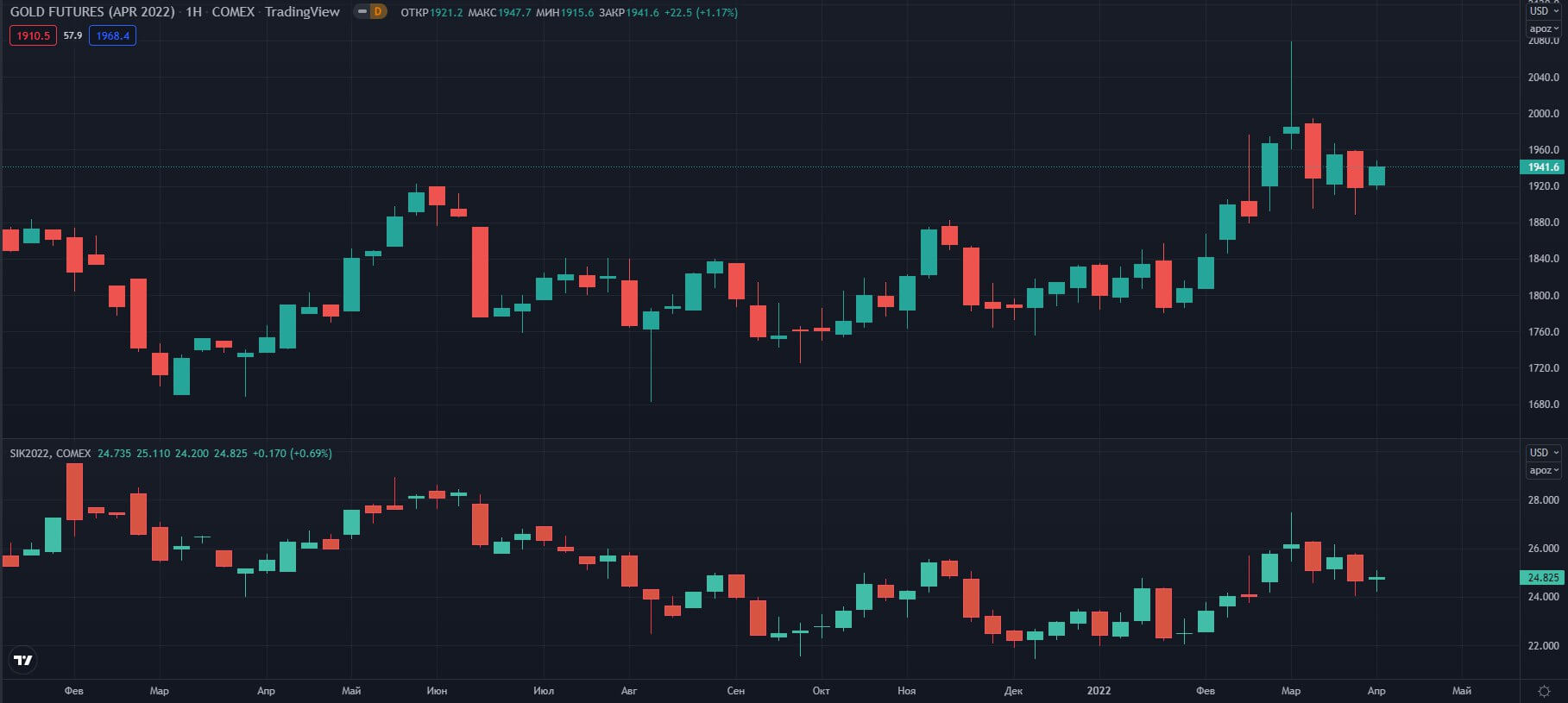Click the Июн label on time axis
The image size is (1568, 703).
click(437, 691)
